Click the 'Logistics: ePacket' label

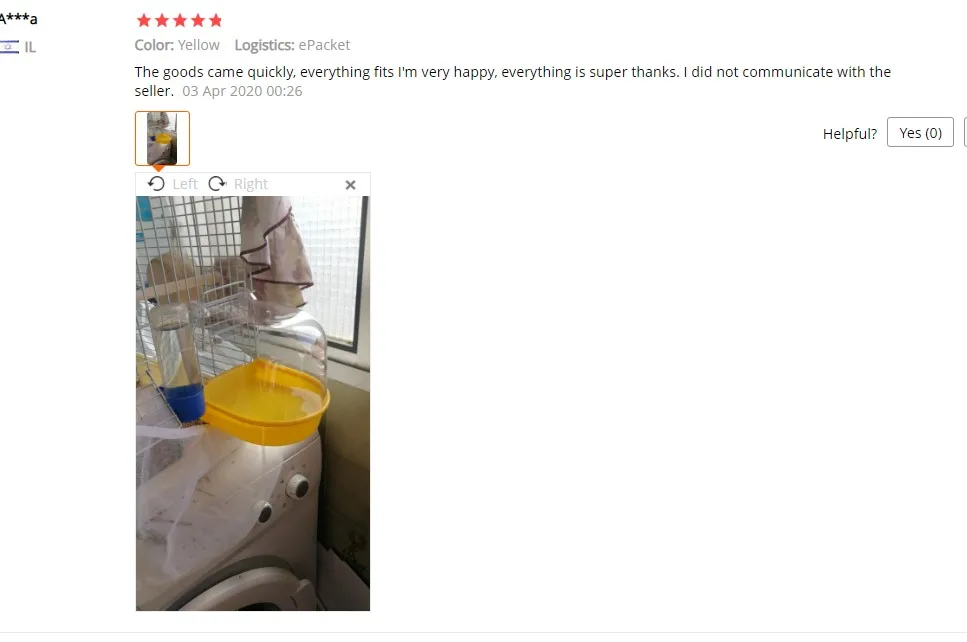tap(292, 45)
